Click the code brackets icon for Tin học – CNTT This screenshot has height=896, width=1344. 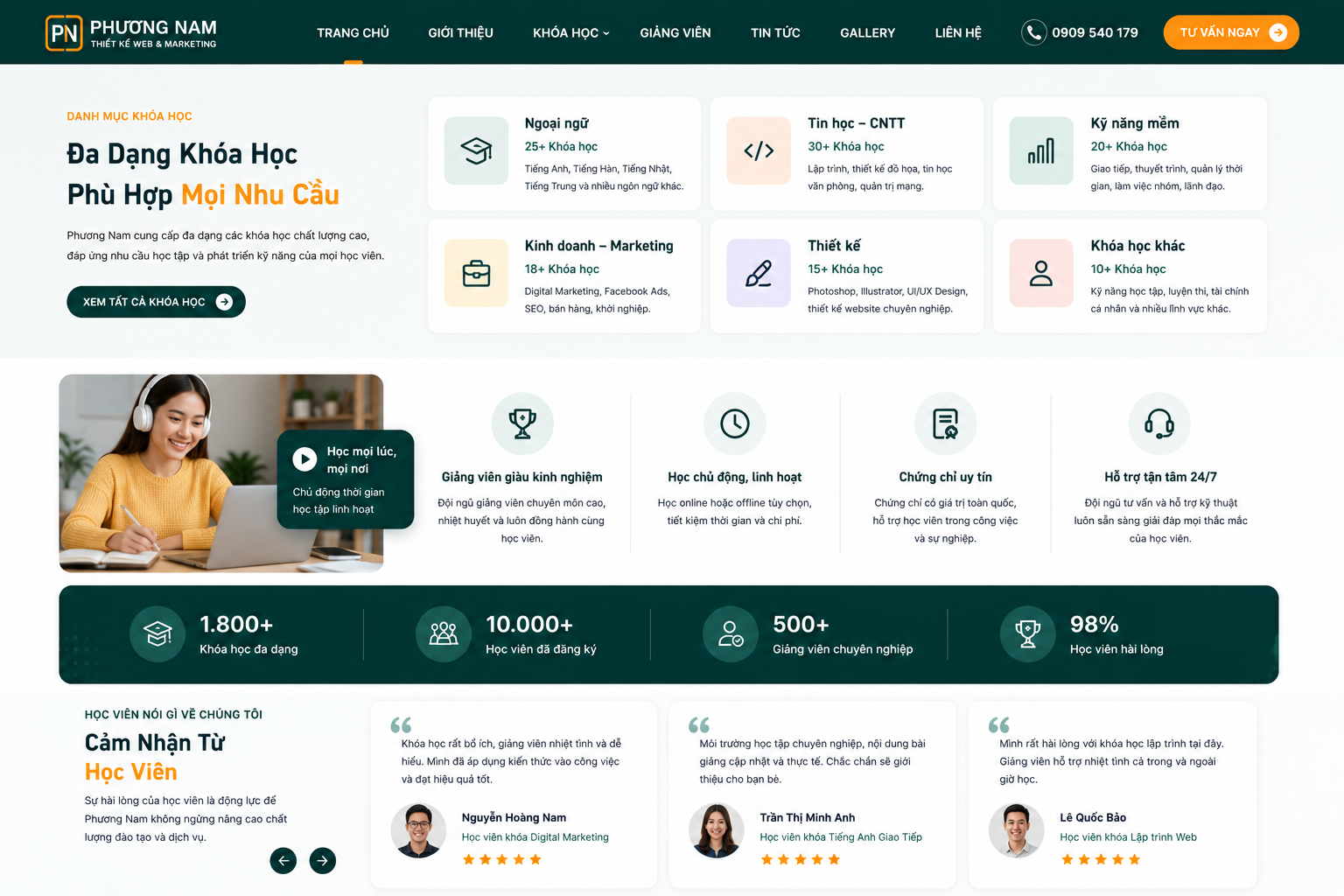tap(759, 150)
